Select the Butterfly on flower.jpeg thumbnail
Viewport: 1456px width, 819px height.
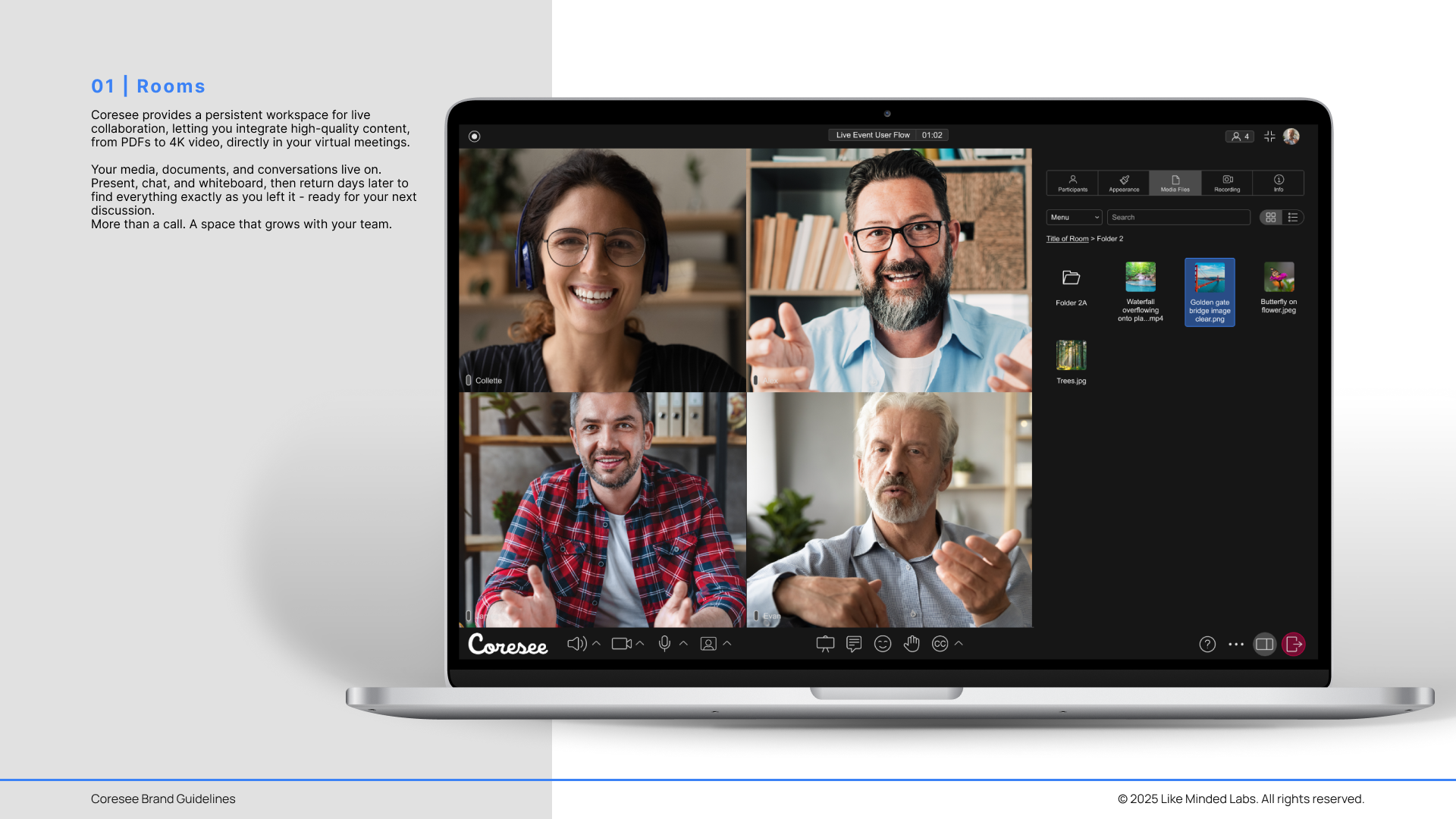(1279, 278)
